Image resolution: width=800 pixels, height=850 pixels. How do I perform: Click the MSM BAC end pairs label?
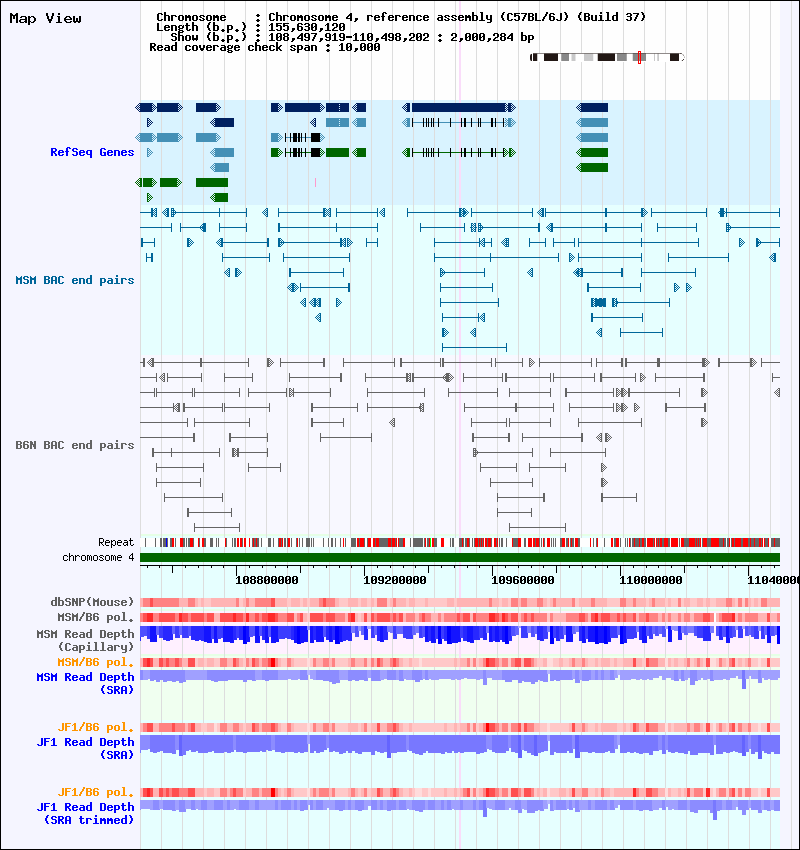pos(75,280)
